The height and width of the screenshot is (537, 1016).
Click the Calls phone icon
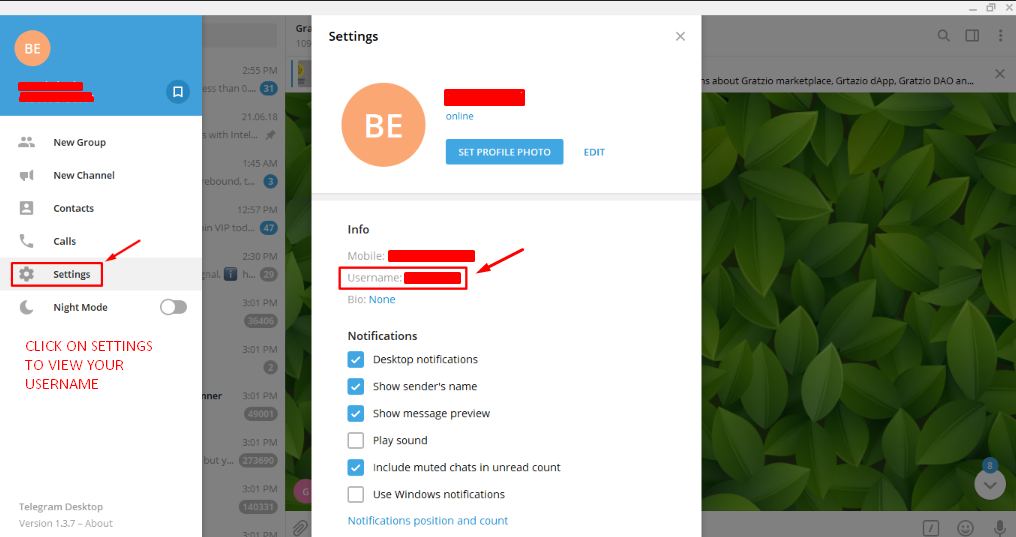click(27, 241)
